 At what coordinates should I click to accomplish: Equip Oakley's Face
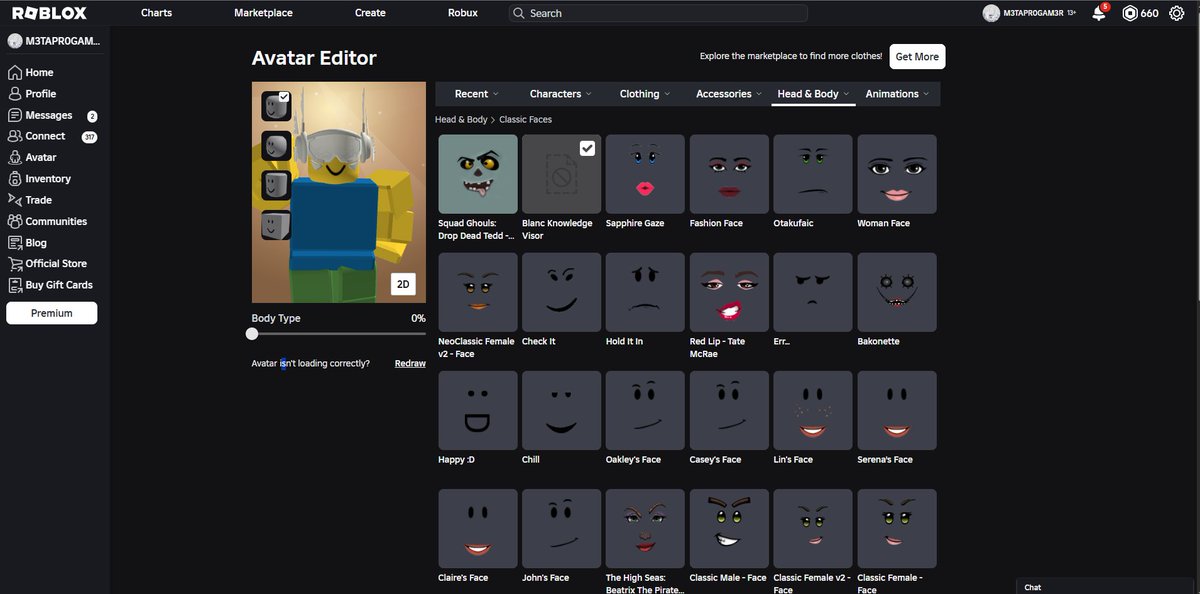pyautogui.click(x=645, y=411)
